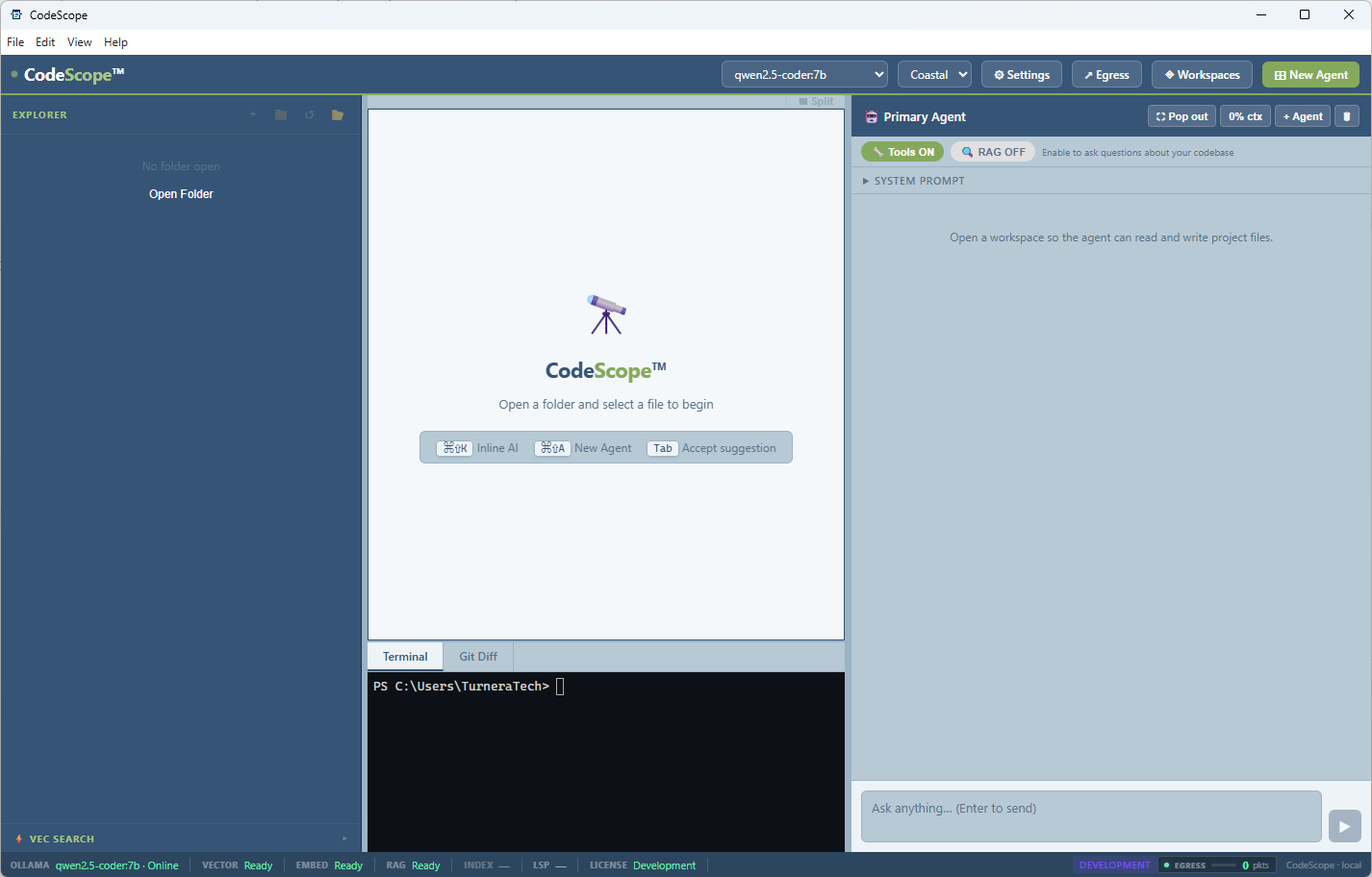
Task: Click the CodeScope · local status text
Action: (x=1324, y=865)
